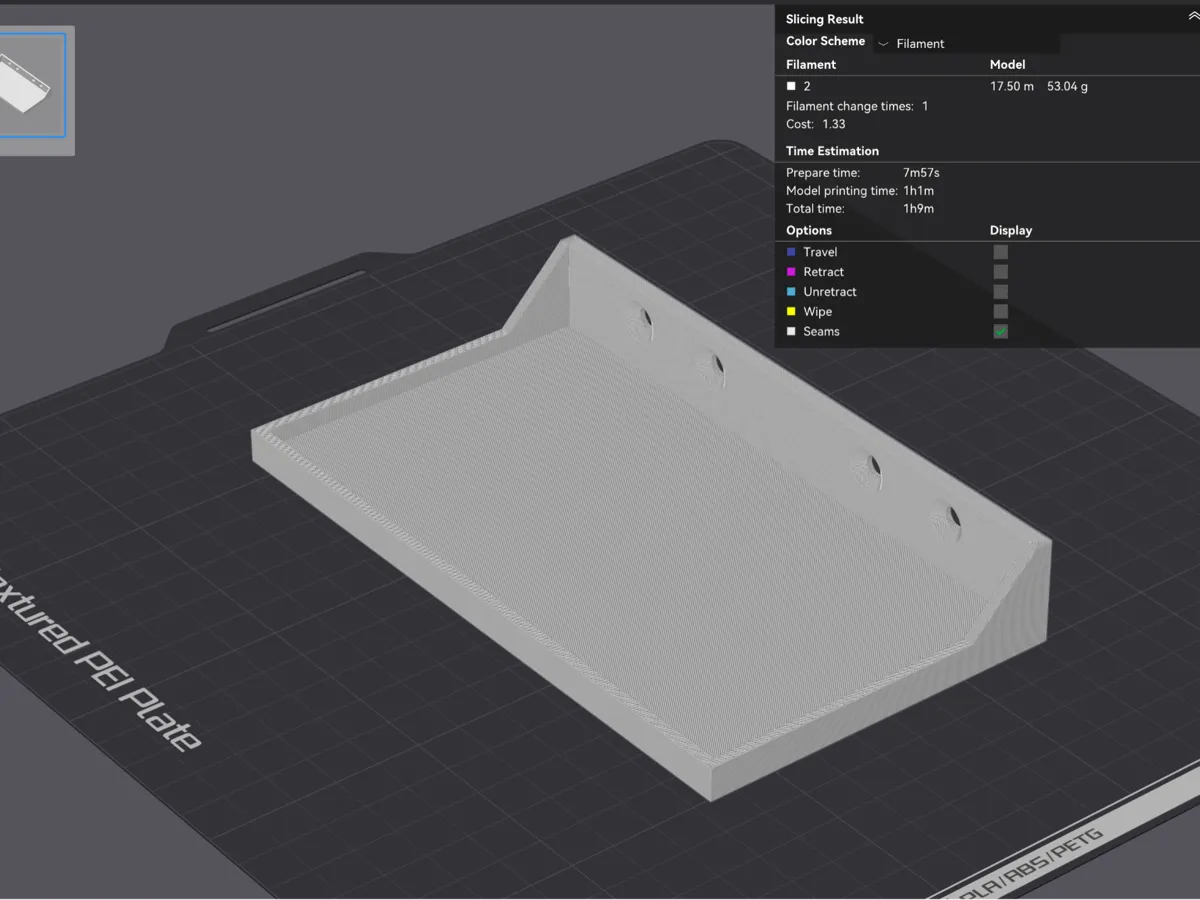Screen dimensions: 1200x900
Task: Click the 'Options' column heading
Action: point(809,230)
